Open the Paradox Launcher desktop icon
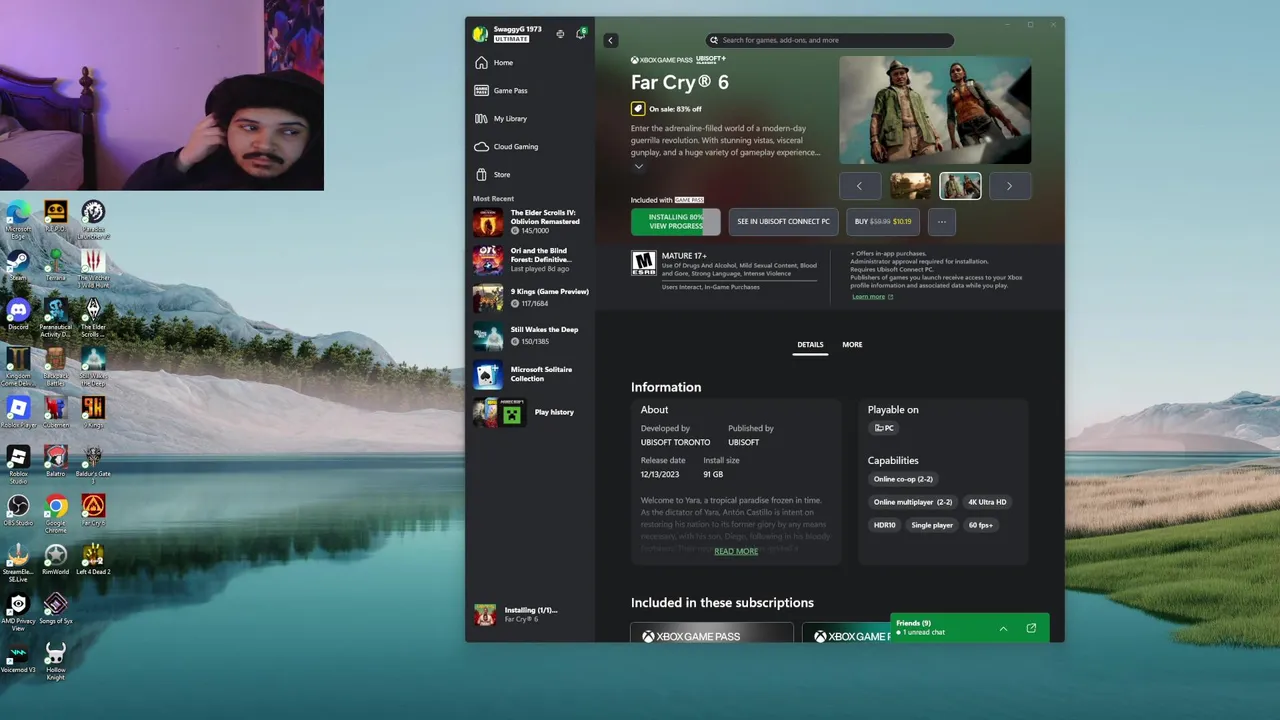Viewport: 1280px width, 720px height. [93, 220]
